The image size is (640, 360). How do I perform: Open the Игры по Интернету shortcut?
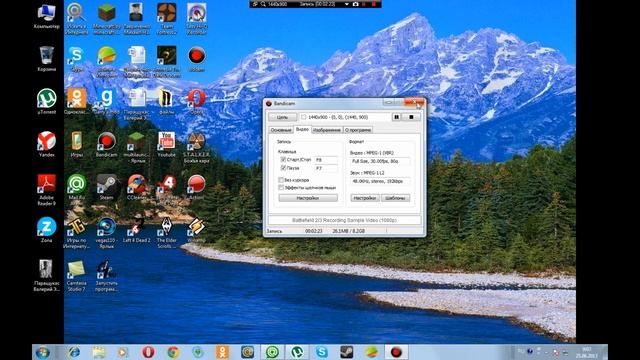tap(76, 233)
